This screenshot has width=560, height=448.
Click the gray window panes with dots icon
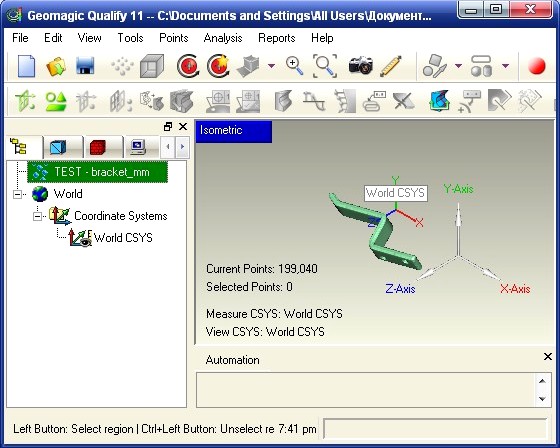(x=120, y=101)
